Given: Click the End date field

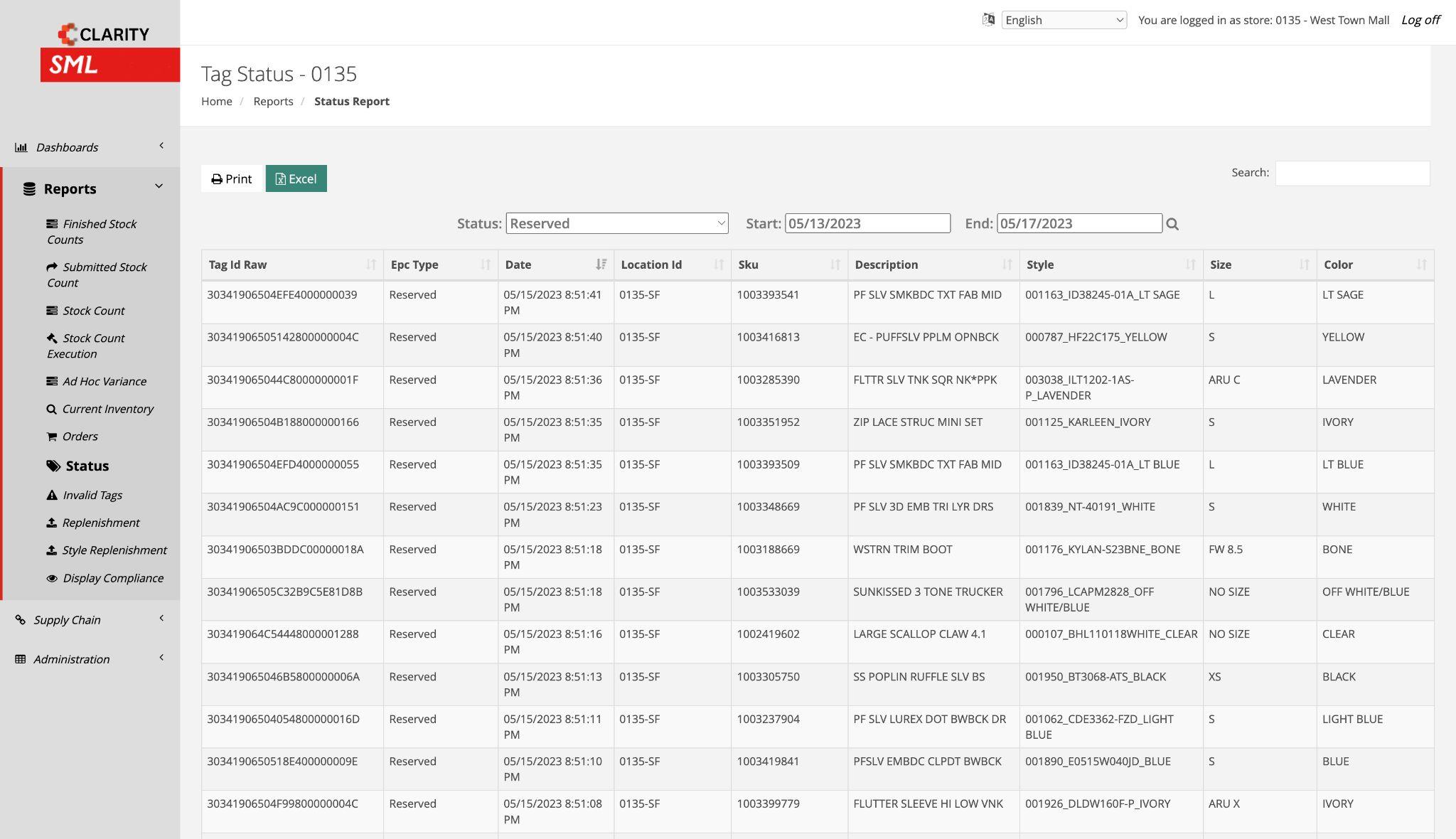Looking at the screenshot, I should click(x=1079, y=223).
